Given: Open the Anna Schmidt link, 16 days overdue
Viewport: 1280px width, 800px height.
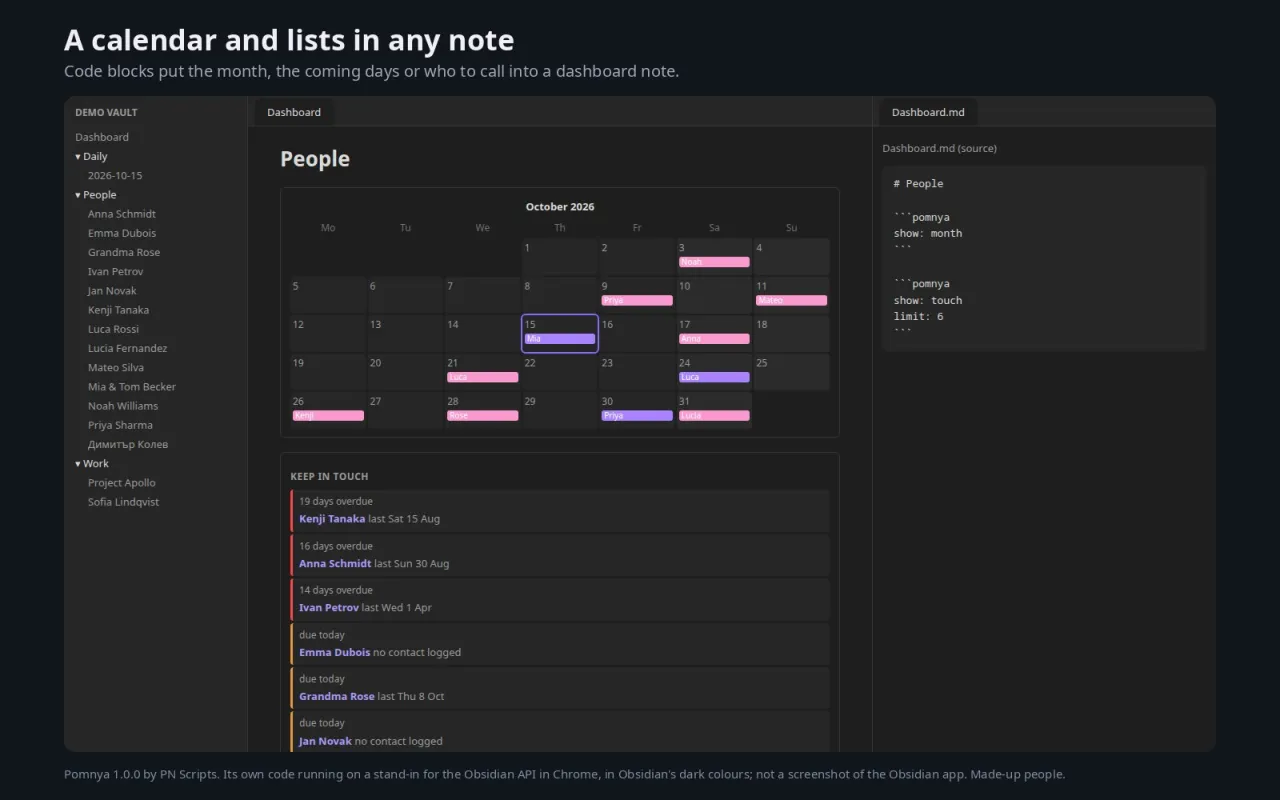Looking at the screenshot, I should [x=335, y=564].
